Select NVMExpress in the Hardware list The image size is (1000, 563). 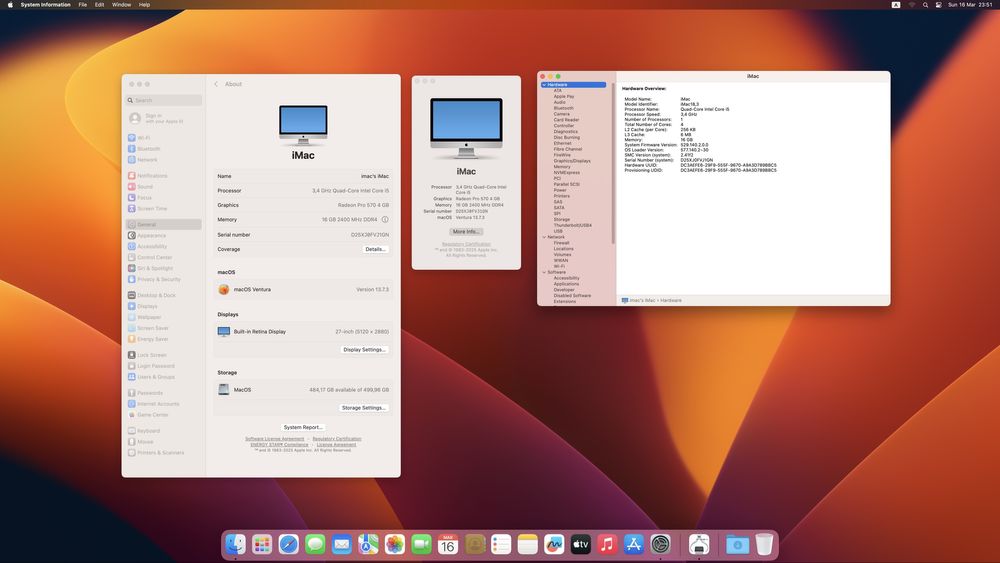coord(566,172)
